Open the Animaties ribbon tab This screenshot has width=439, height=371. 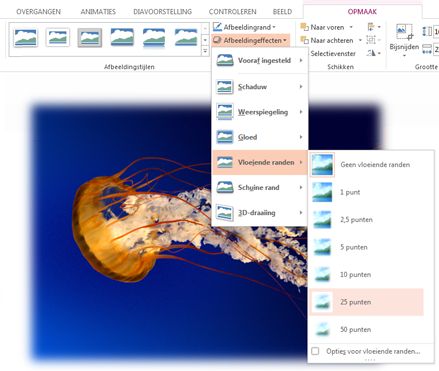click(x=98, y=12)
